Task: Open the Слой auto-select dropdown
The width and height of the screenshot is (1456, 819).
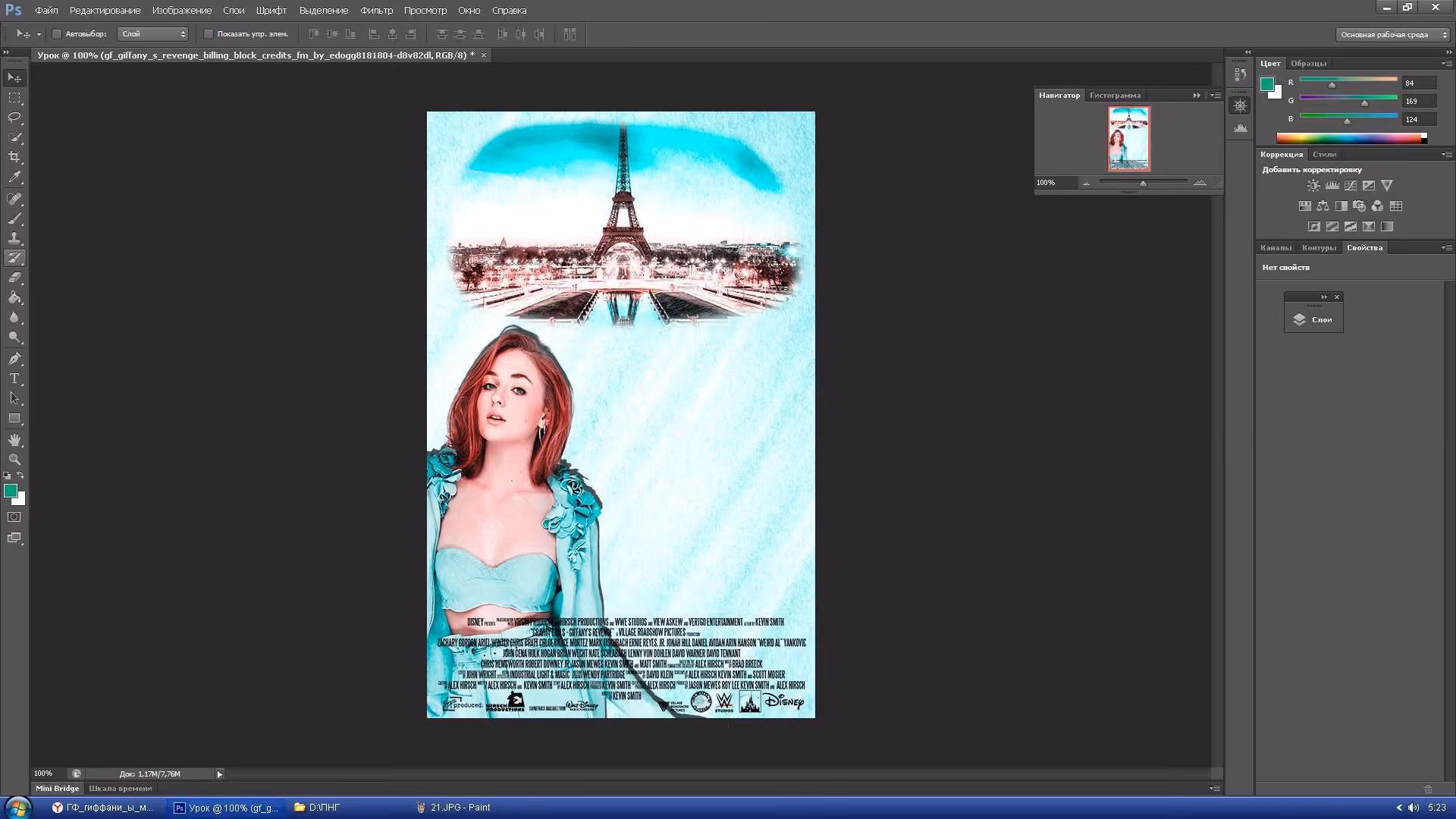Action: 153,34
